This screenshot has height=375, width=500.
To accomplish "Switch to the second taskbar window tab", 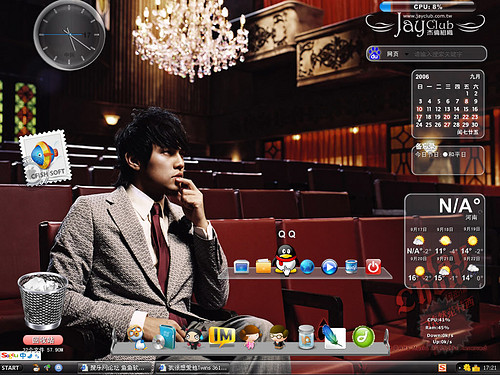I will pyautogui.click(x=193, y=368).
